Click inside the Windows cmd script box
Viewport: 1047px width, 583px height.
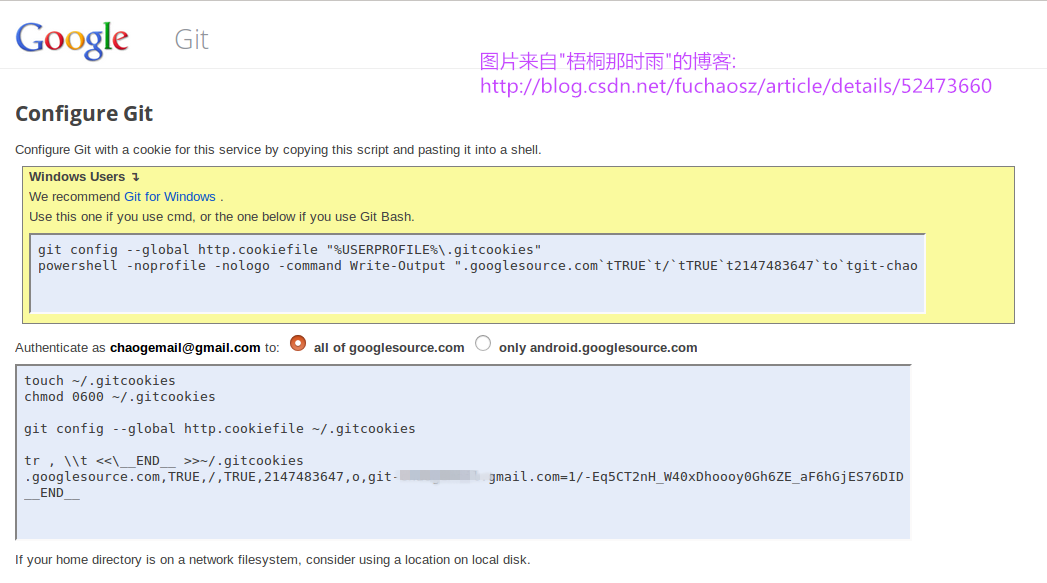[x=477, y=273]
